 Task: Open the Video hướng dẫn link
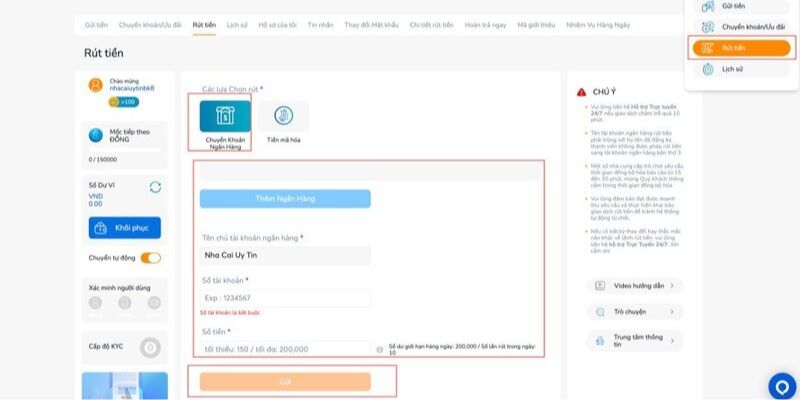[635, 286]
